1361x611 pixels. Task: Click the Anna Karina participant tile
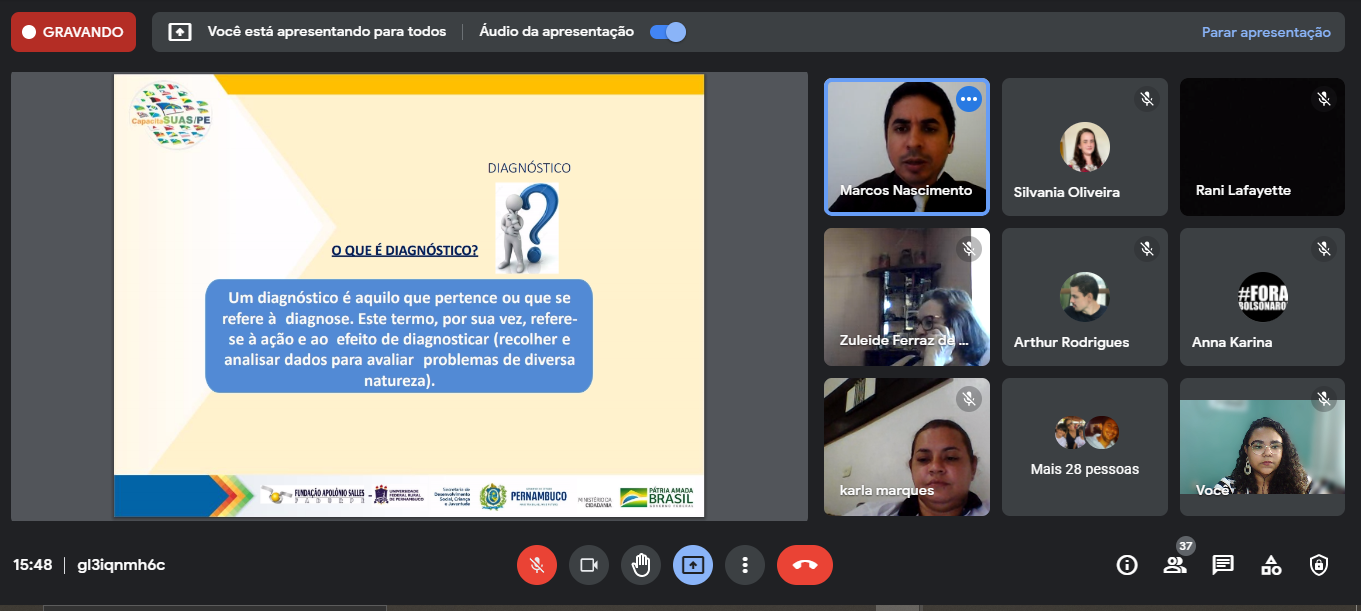pyautogui.click(x=1262, y=297)
